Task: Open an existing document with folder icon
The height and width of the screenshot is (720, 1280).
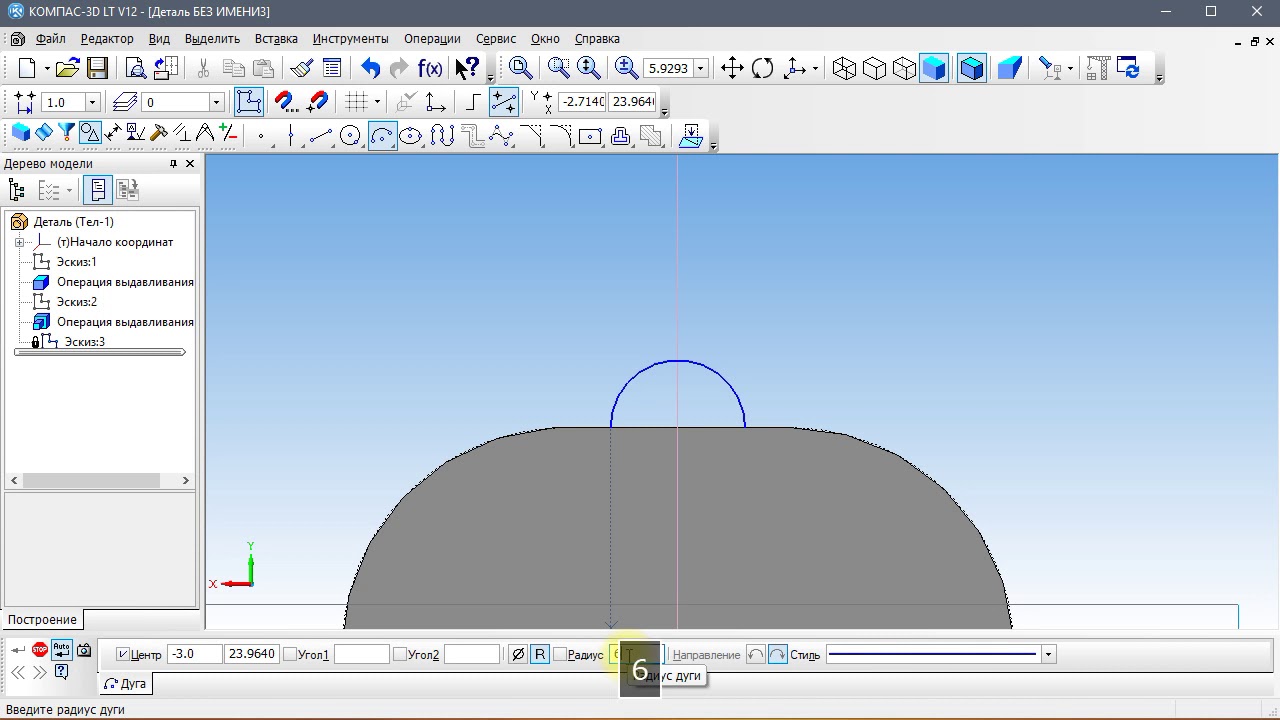Action: point(67,68)
